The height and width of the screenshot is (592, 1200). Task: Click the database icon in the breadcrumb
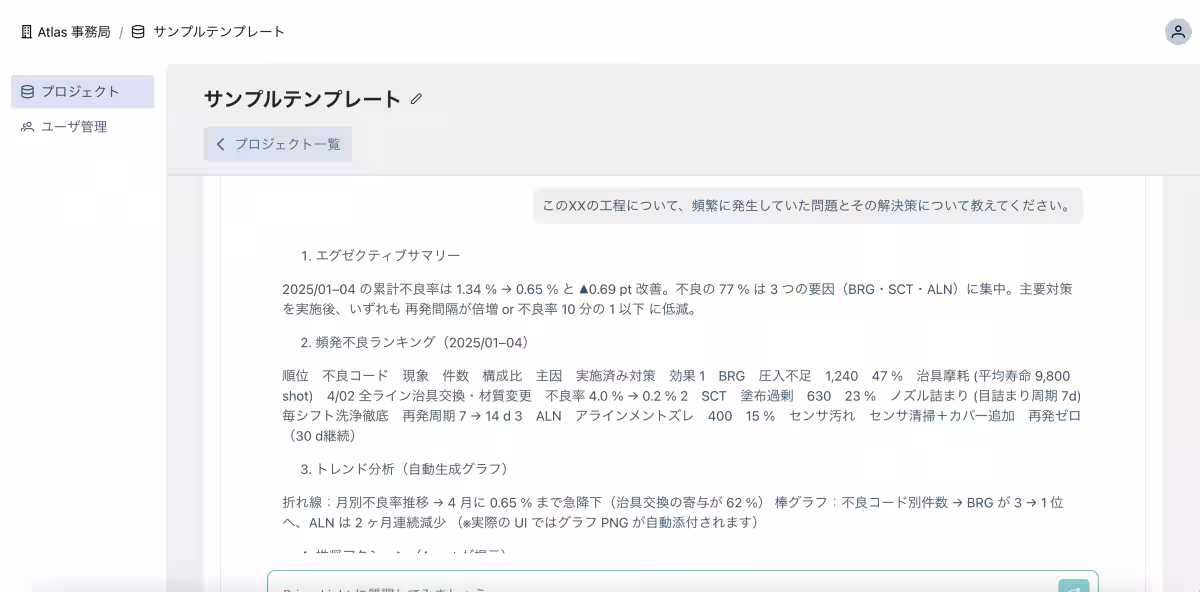[136, 31]
